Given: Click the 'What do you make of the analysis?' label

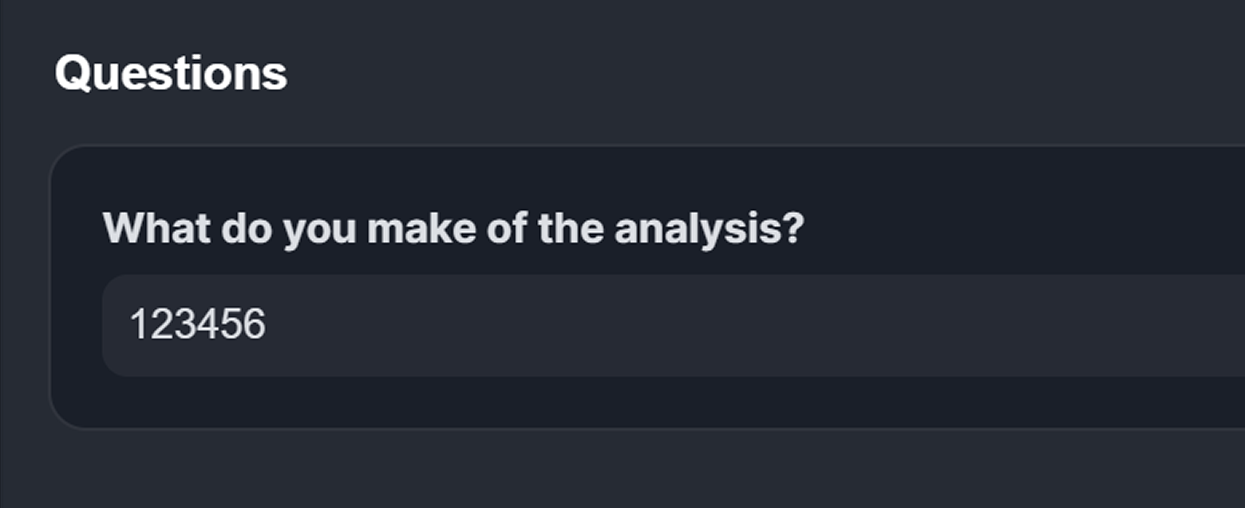Looking at the screenshot, I should pyautogui.click(x=453, y=228).
